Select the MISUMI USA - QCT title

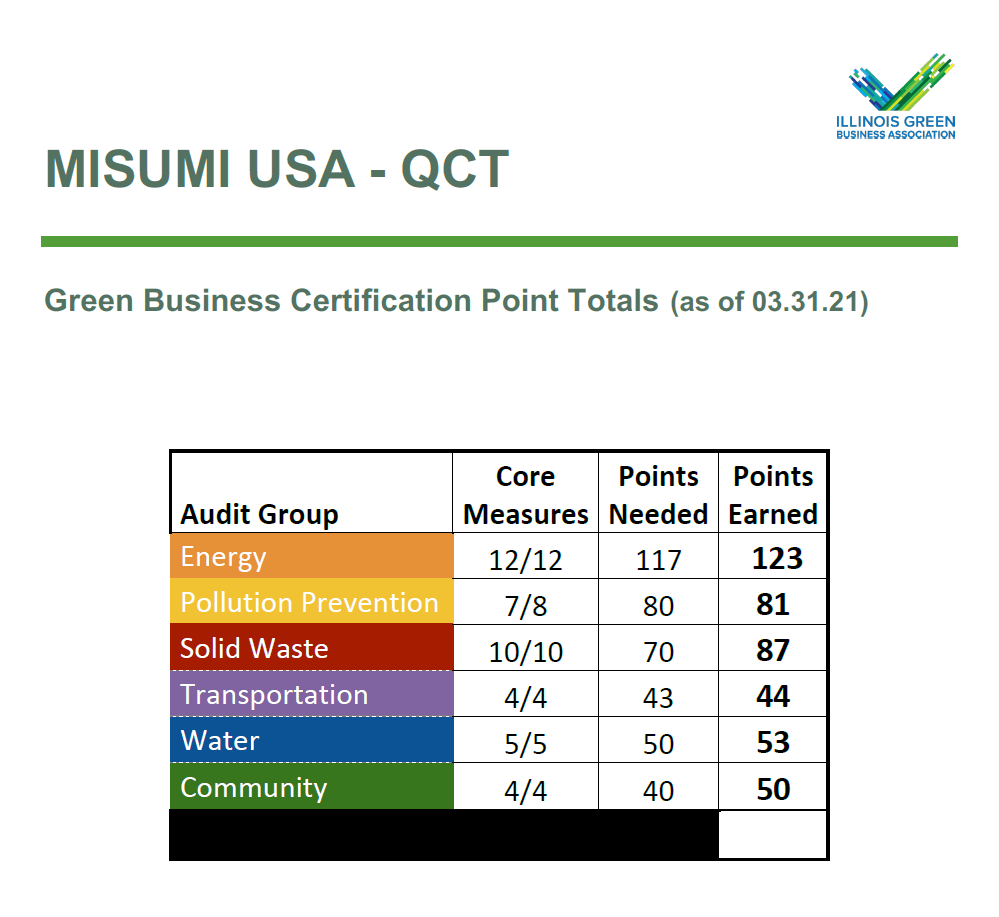tap(277, 169)
